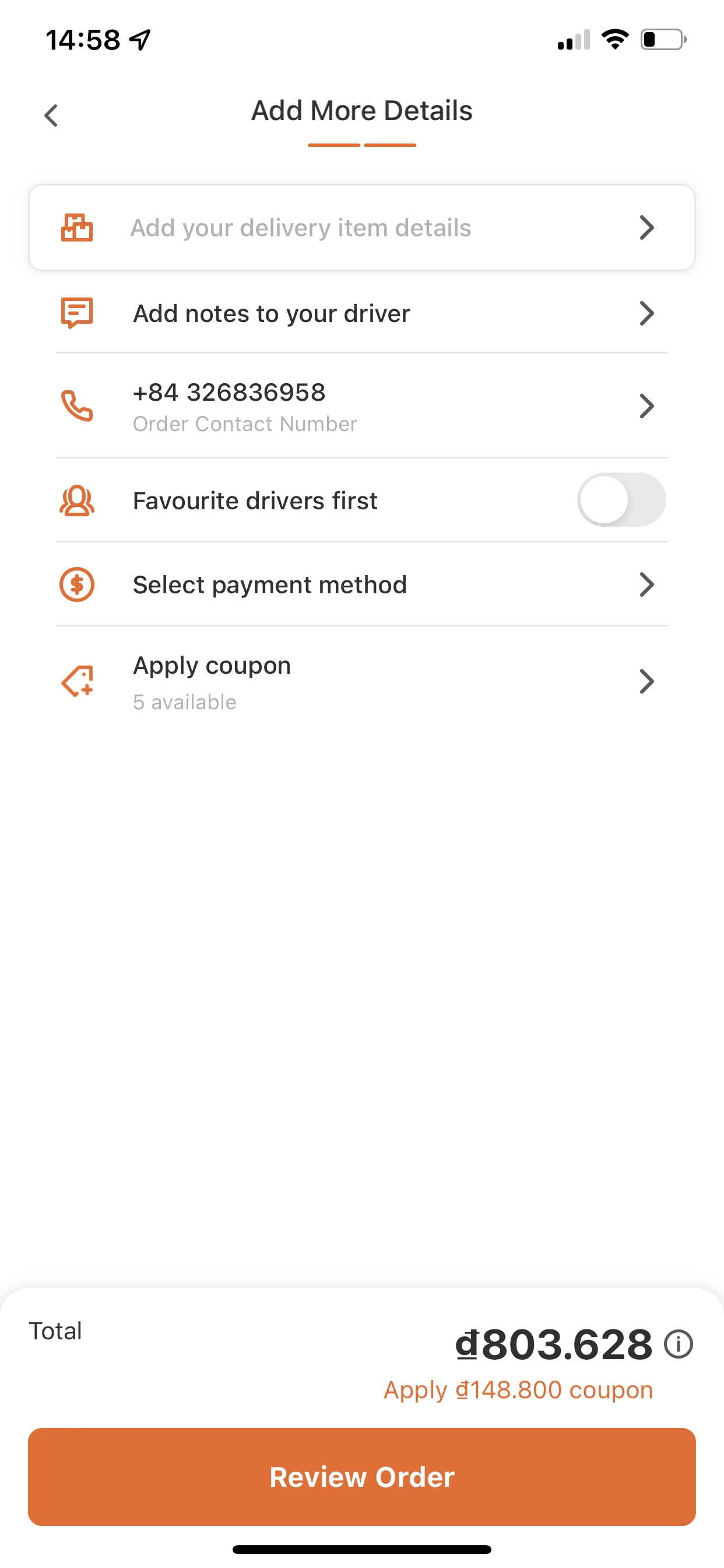Expand delivery item details chevron

pyautogui.click(x=646, y=228)
